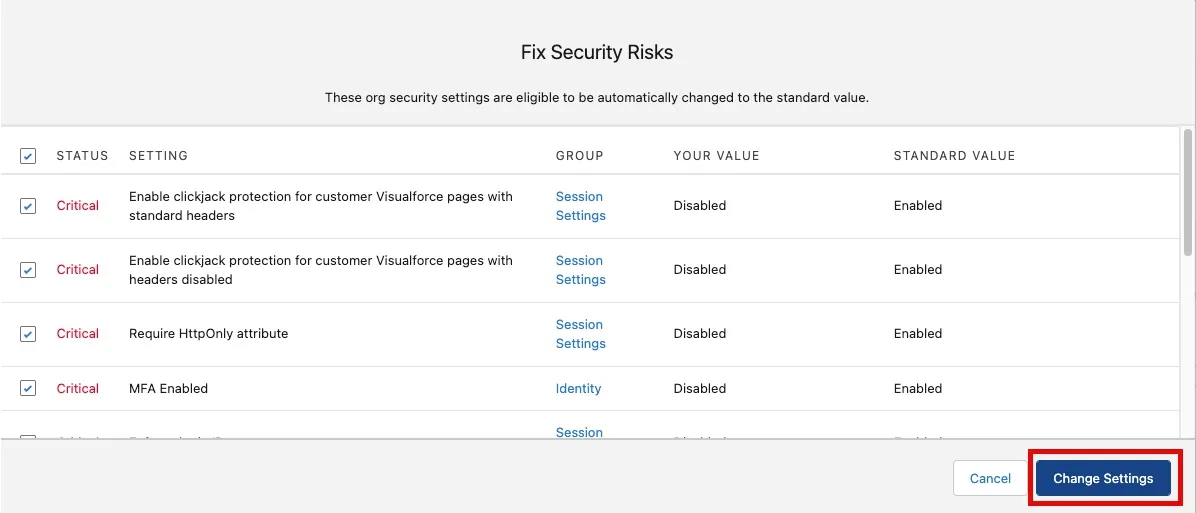Click the Cancel button
Image resolution: width=1196 pixels, height=513 pixels.
(990, 479)
